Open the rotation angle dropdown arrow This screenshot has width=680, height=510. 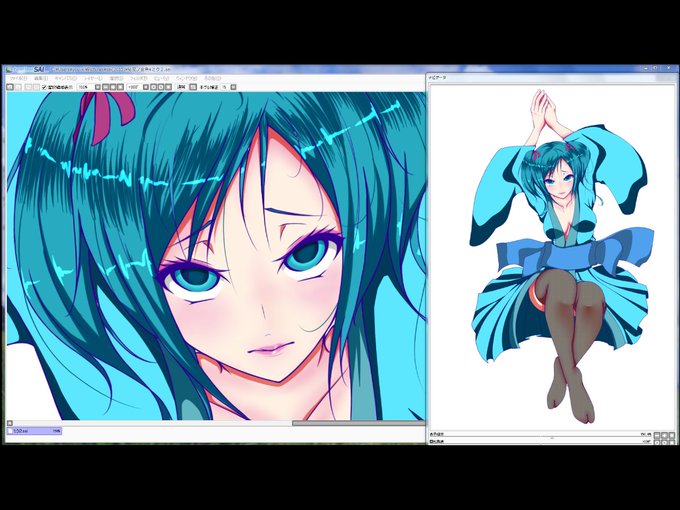click(146, 87)
